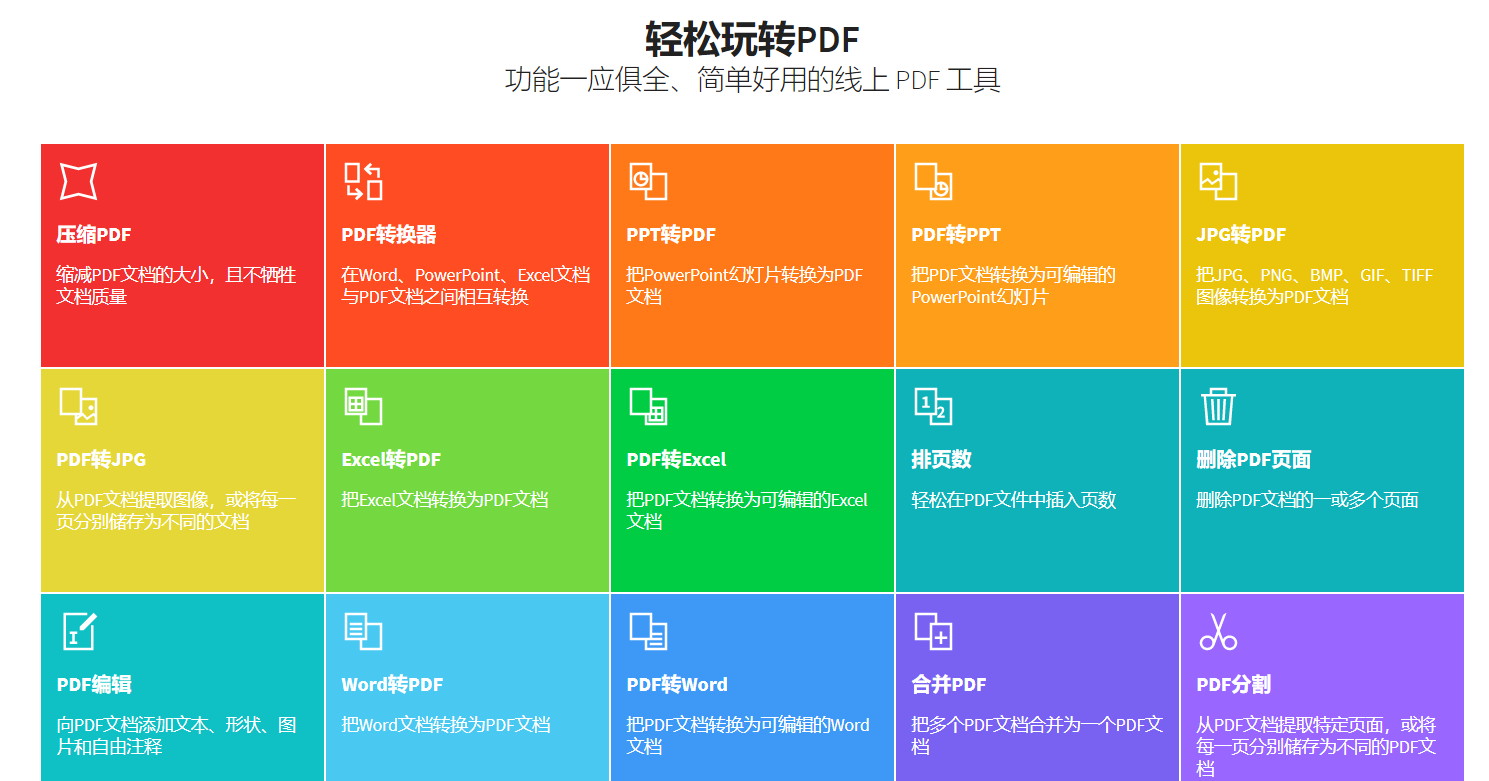Image resolution: width=1489 pixels, height=781 pixels.
Task: Select the PDF分割 title
Action: pyautogui.click(x=1234, y=685)
